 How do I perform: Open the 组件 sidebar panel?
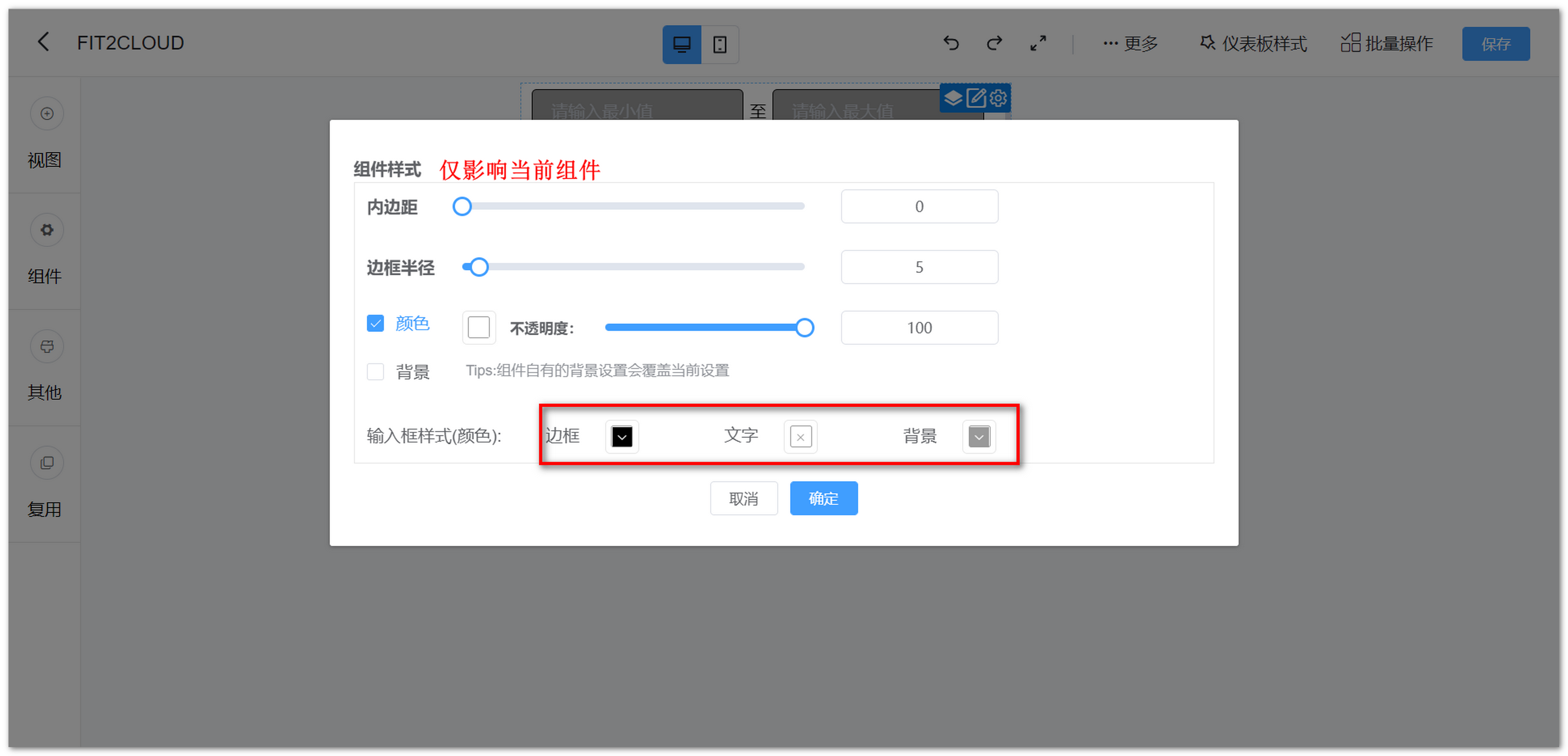44,251
